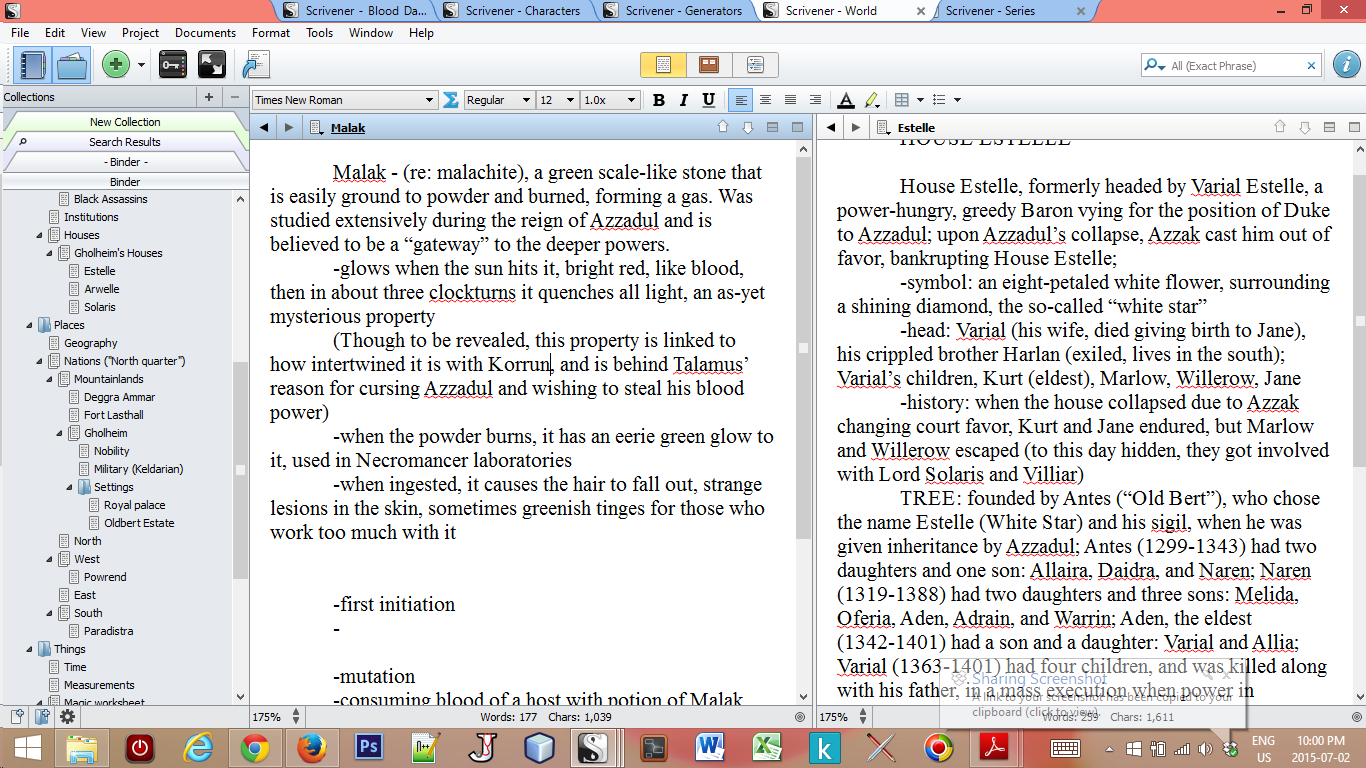Open Microsoft Word from taskbar
1366x768 pixels.
click(x=711, y=747)
